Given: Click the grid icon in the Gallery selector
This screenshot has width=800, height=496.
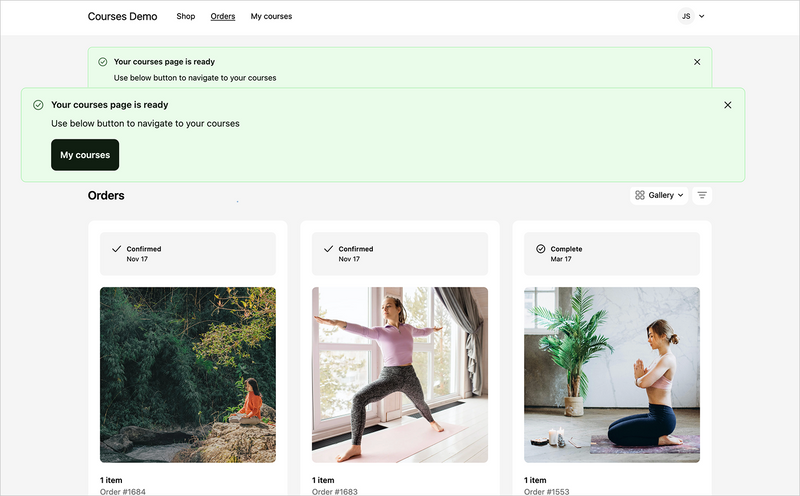Looking at the screenshot, I should tap(640, 195).
